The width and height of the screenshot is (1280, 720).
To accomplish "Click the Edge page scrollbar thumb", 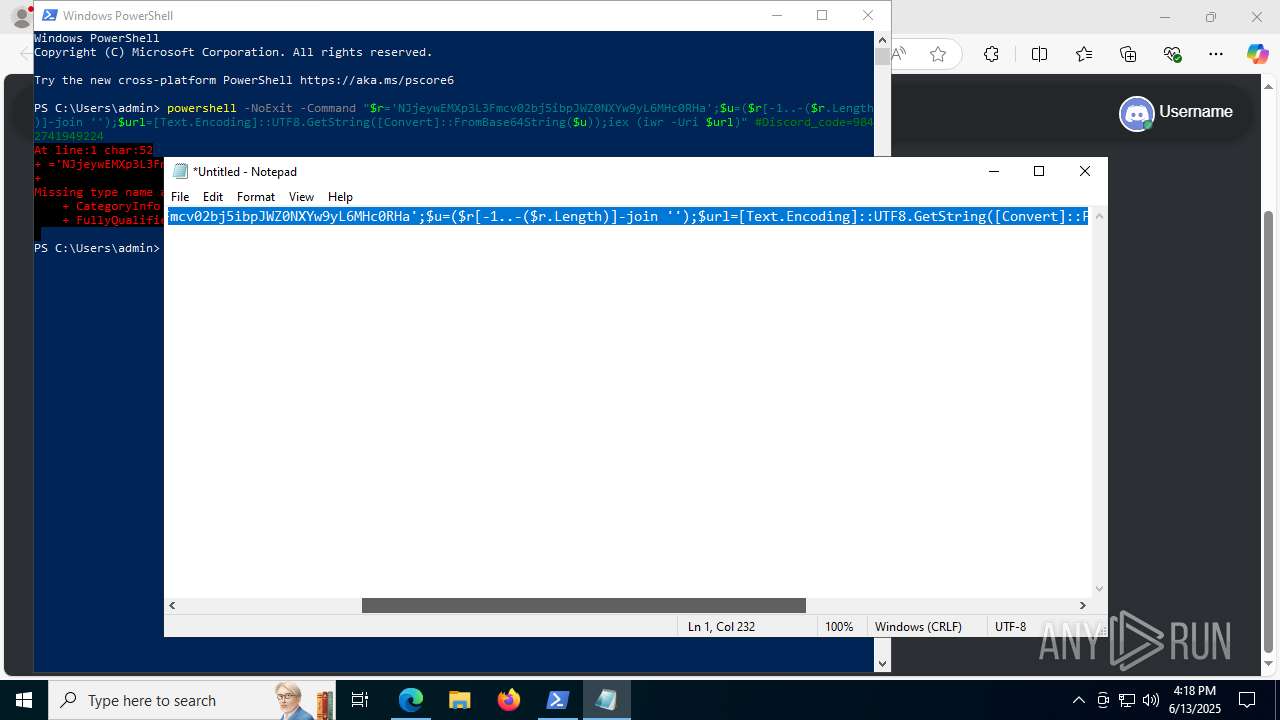I will click(1270, 430).
